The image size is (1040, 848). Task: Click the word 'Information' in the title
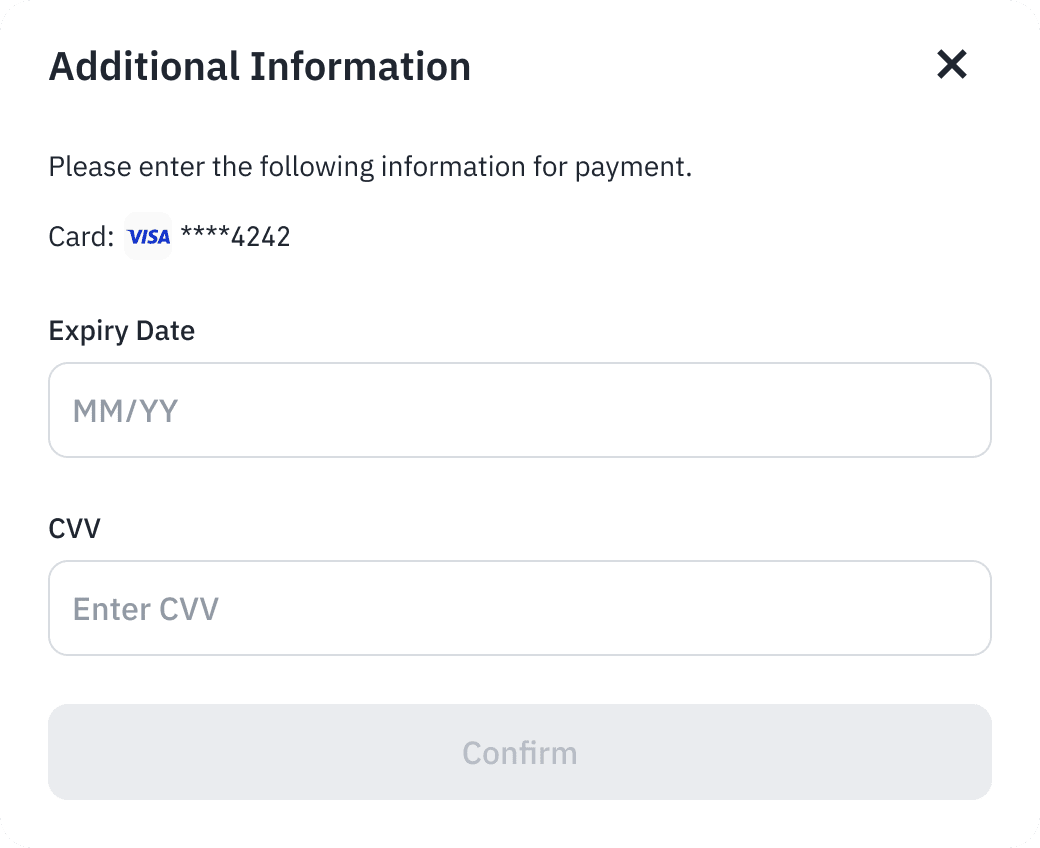click(360, 67)
